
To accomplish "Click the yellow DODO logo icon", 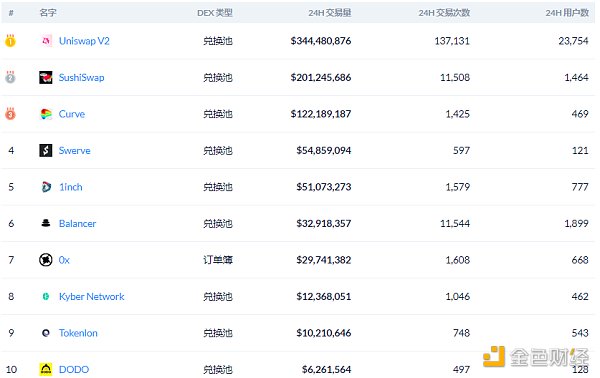I will coord(46,369).
